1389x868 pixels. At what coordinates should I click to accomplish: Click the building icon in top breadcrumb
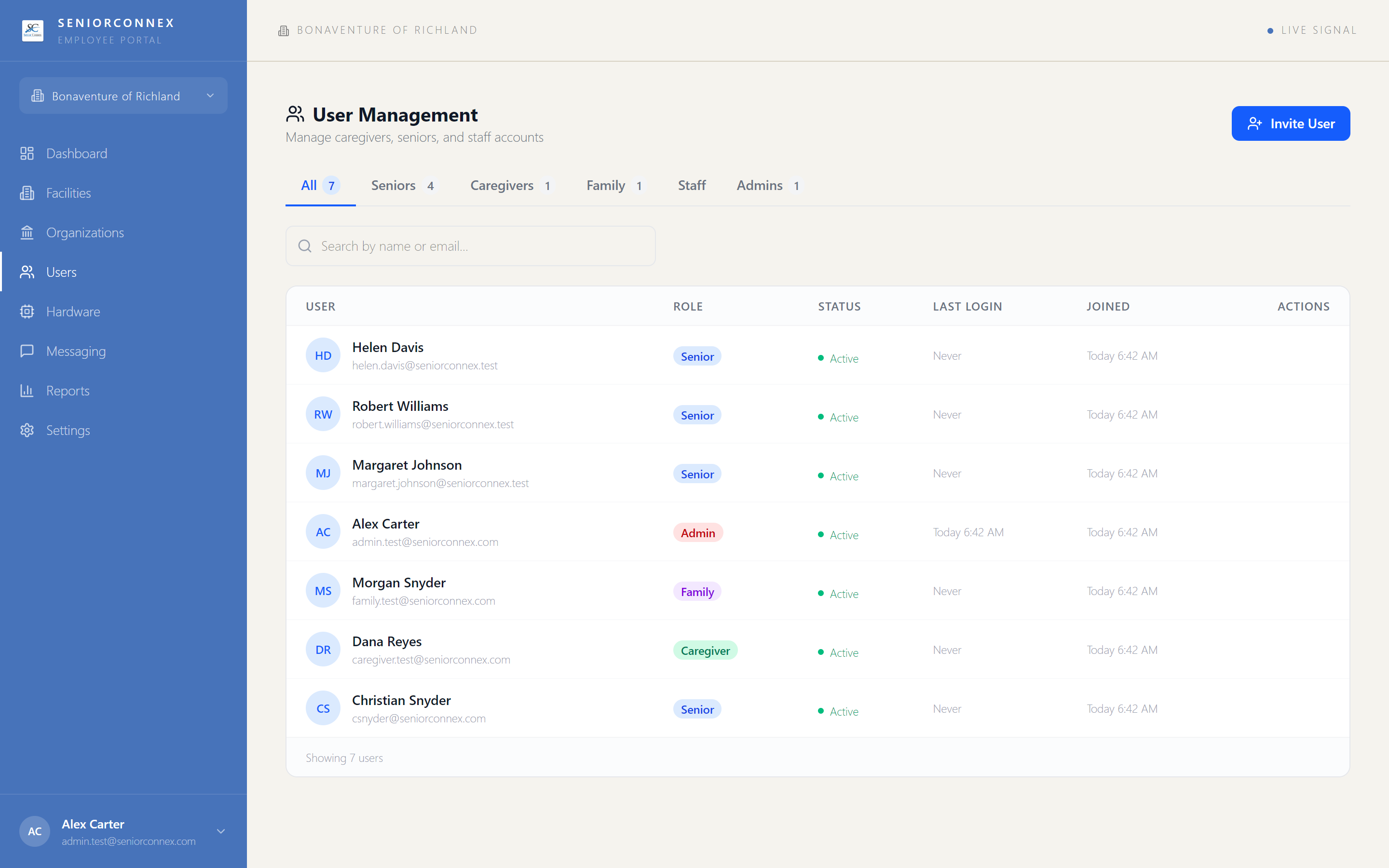coord(284,30)
